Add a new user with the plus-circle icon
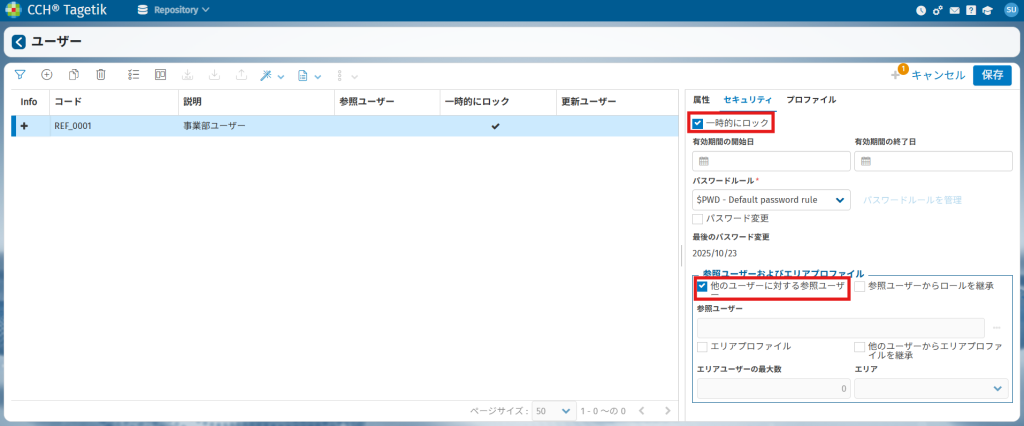The image size is (1024, 426). (x=47, y=75)
